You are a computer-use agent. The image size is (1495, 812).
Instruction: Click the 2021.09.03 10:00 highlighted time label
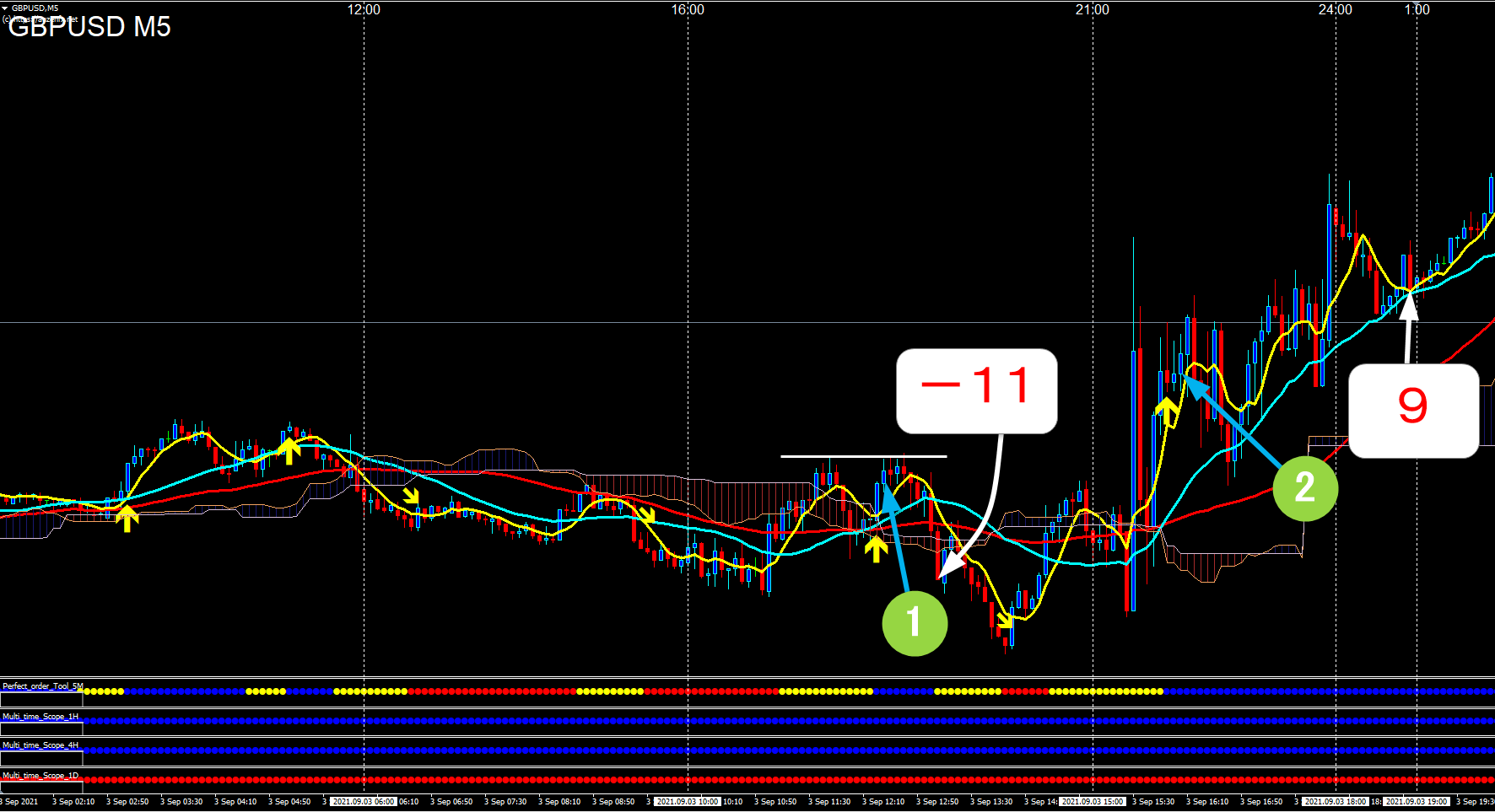688,802
